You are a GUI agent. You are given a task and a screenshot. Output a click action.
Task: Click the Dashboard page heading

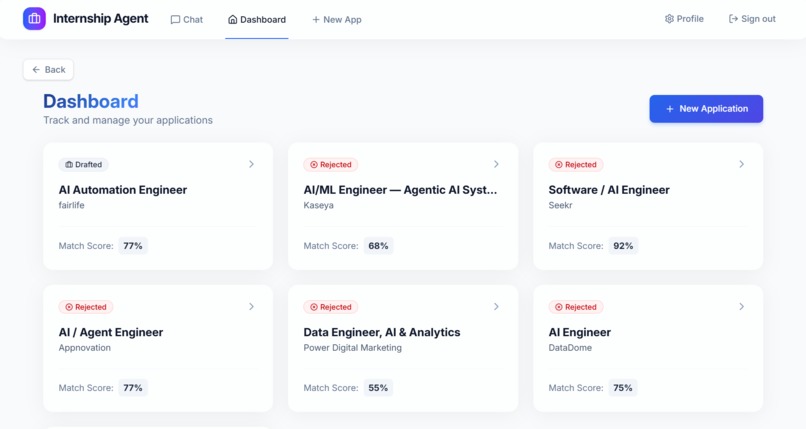tap(91, 101)
